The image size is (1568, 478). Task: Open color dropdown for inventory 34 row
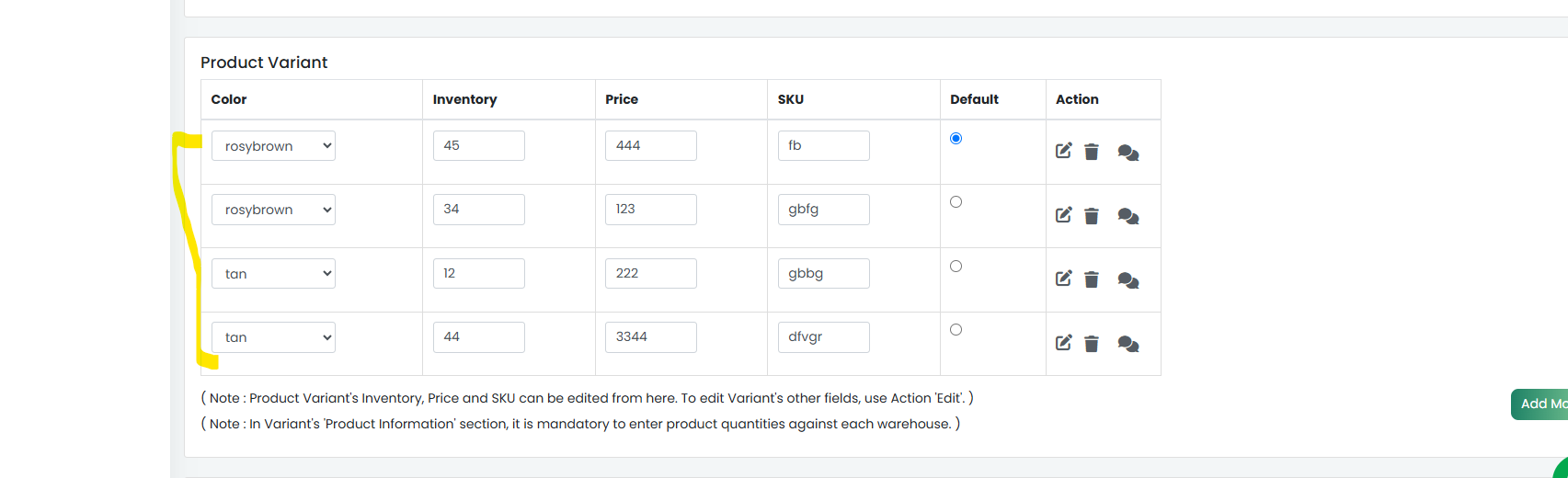[273, 210]
